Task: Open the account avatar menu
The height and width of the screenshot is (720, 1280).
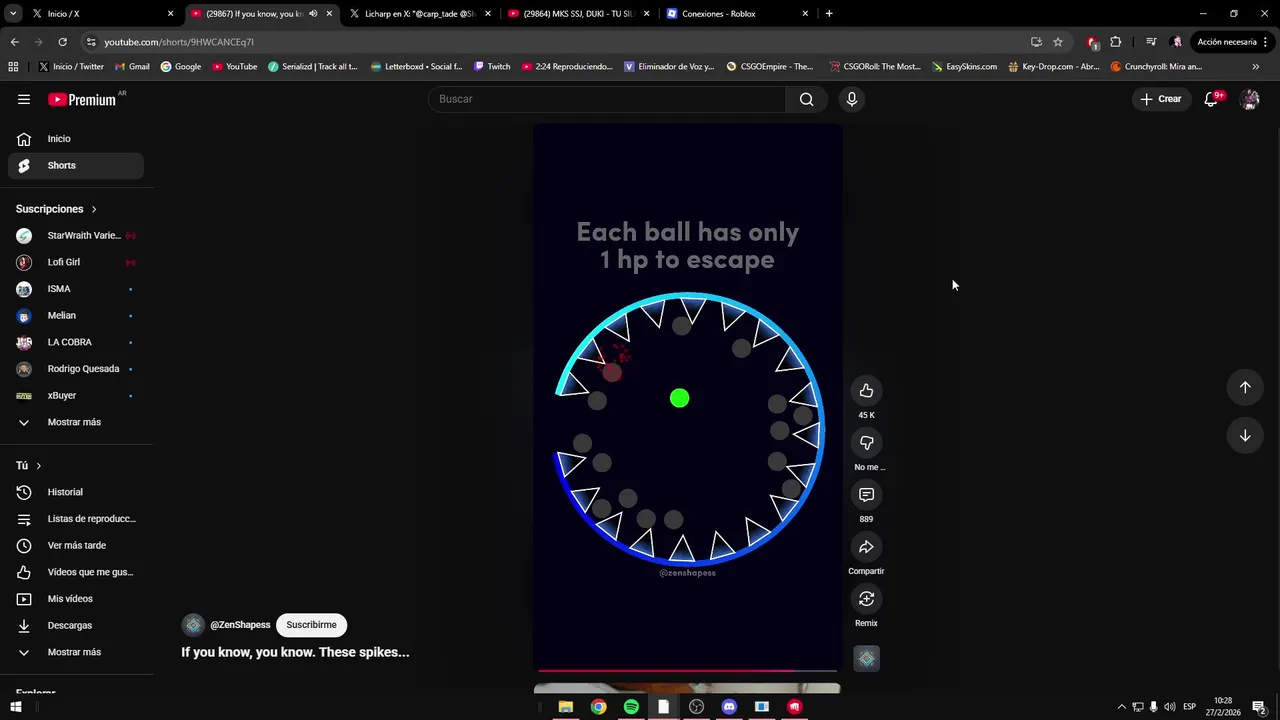Action: (1249, 99)
